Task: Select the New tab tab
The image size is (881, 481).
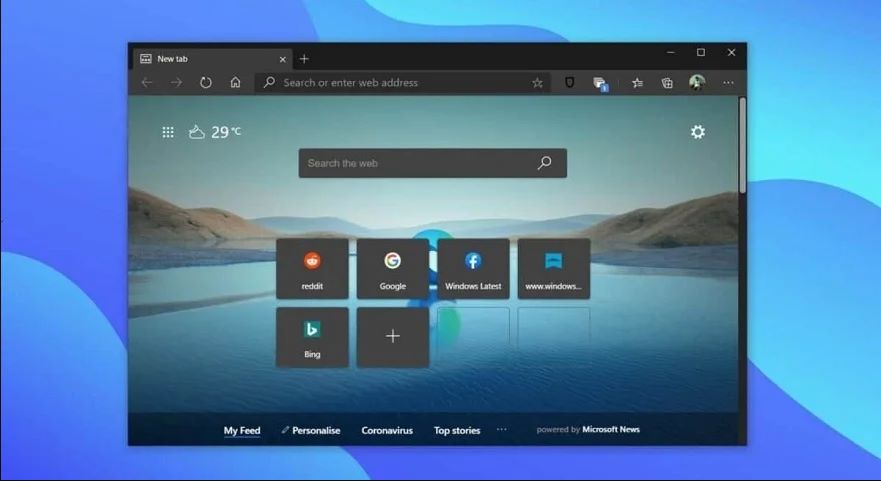Action: 214,59
